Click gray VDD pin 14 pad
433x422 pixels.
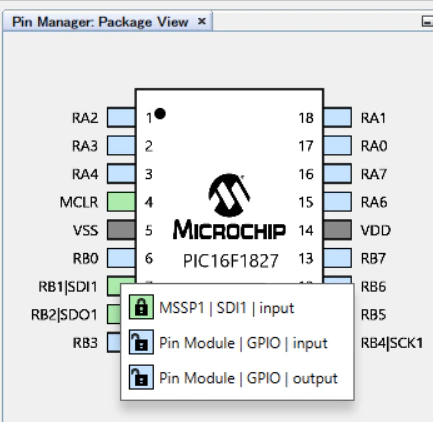tap(338, 230)
